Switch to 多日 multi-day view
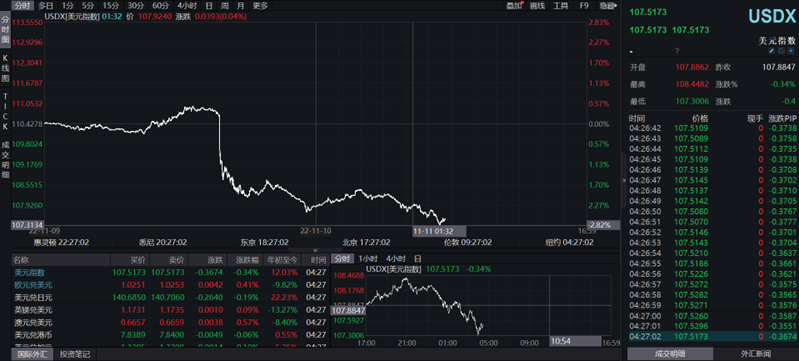The image size is (799, 361). click(x=46, y=6)
